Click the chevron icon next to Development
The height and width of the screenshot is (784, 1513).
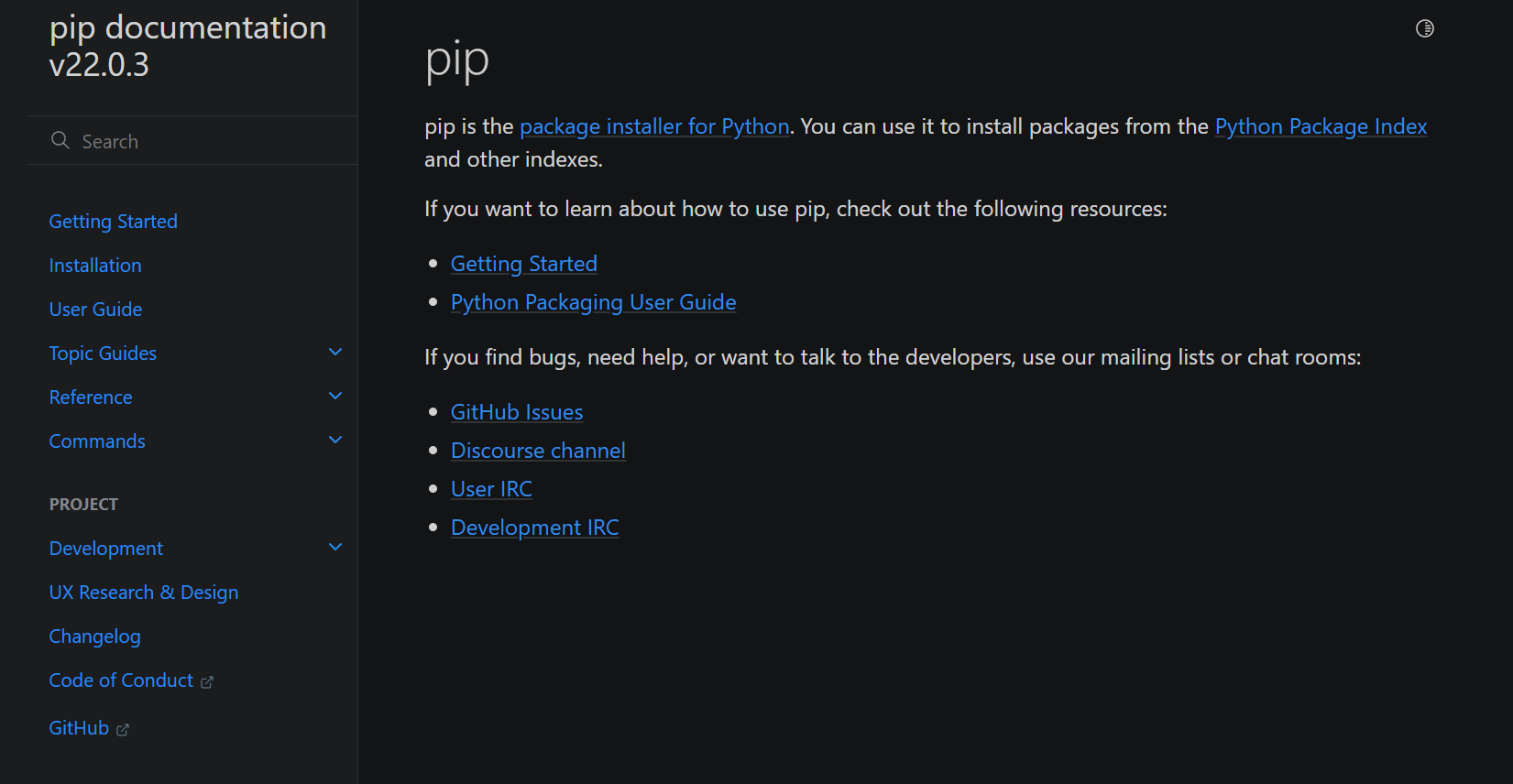pos(334,547)
